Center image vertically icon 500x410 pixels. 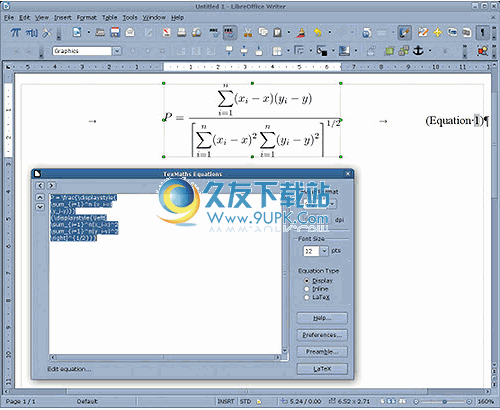(244, 51)
